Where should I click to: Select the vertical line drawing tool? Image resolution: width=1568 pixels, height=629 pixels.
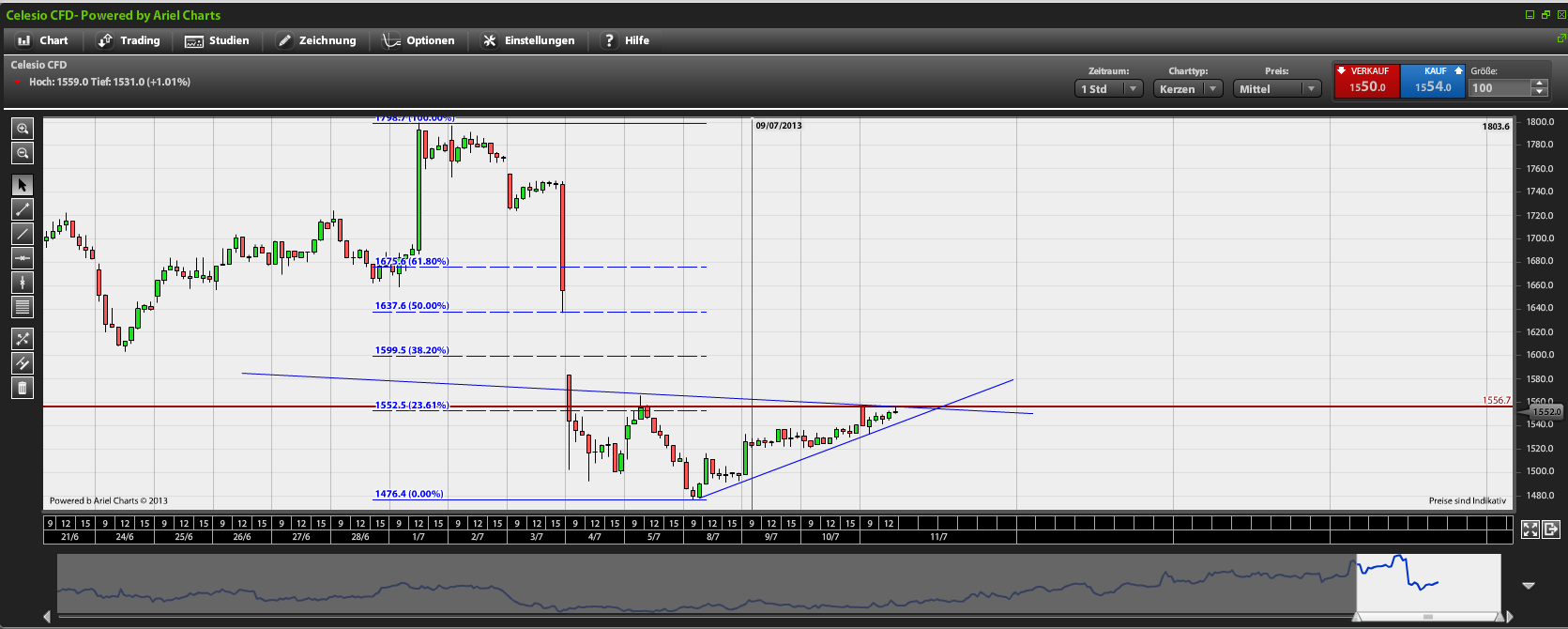(23, 283)
